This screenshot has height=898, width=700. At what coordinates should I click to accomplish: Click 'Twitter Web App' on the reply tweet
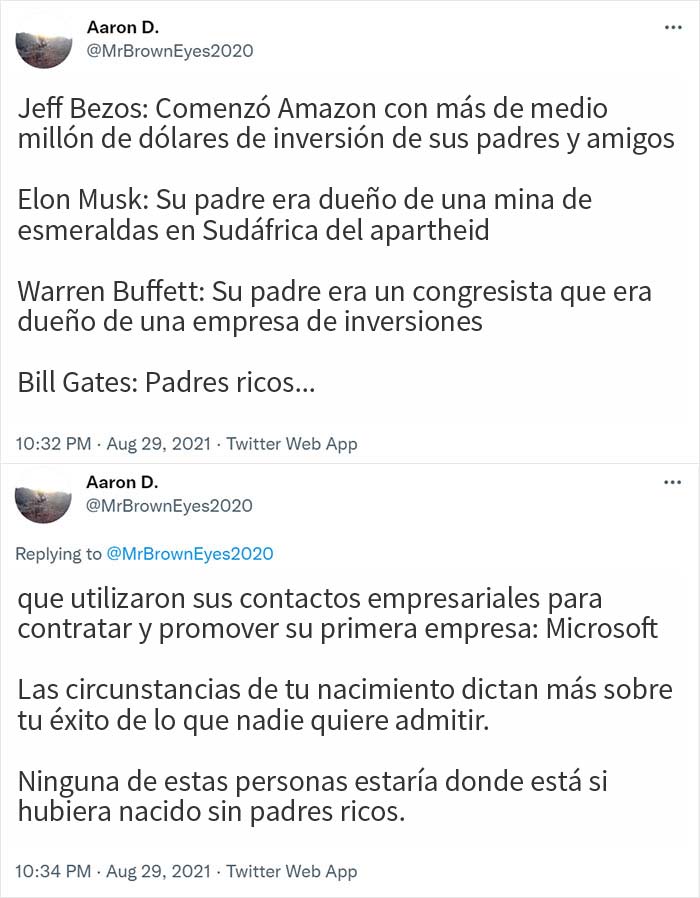(x=291, y=871)
